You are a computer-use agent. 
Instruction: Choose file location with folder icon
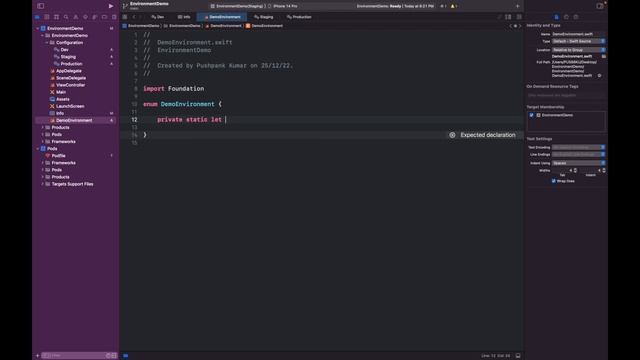tap(604, 56)
